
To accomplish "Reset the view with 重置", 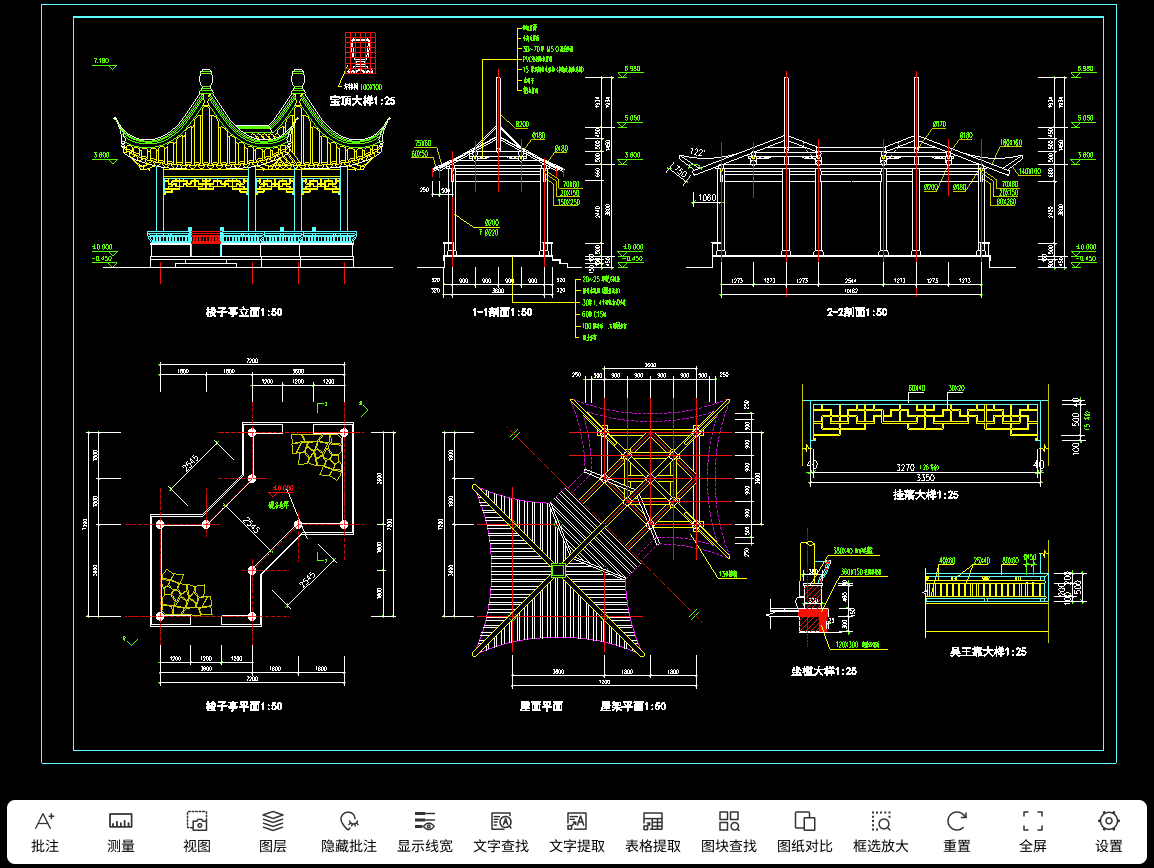I will click(957, 831).
